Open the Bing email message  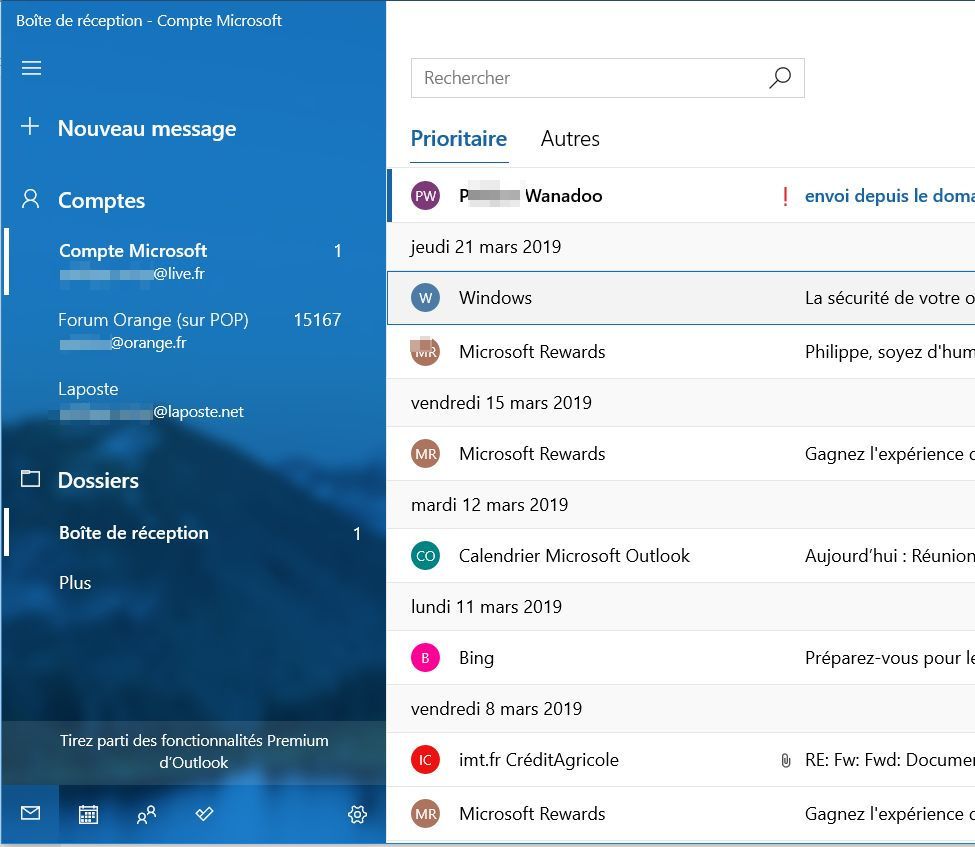click(x=680, y=658)
